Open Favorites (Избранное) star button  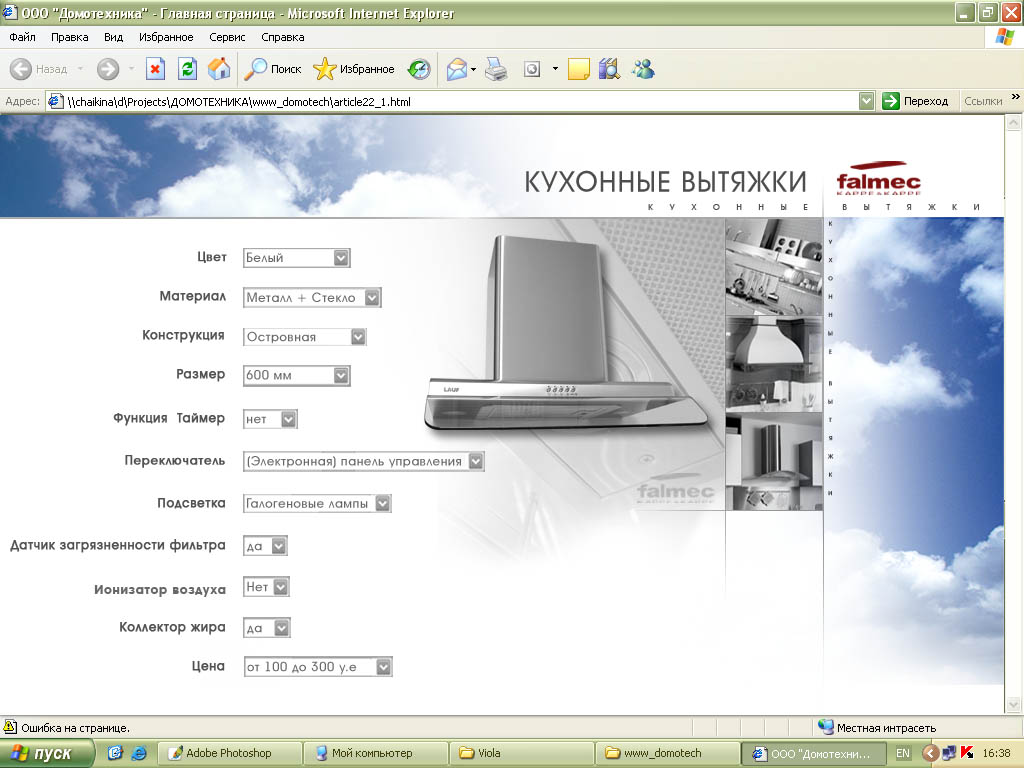point(354,69)
